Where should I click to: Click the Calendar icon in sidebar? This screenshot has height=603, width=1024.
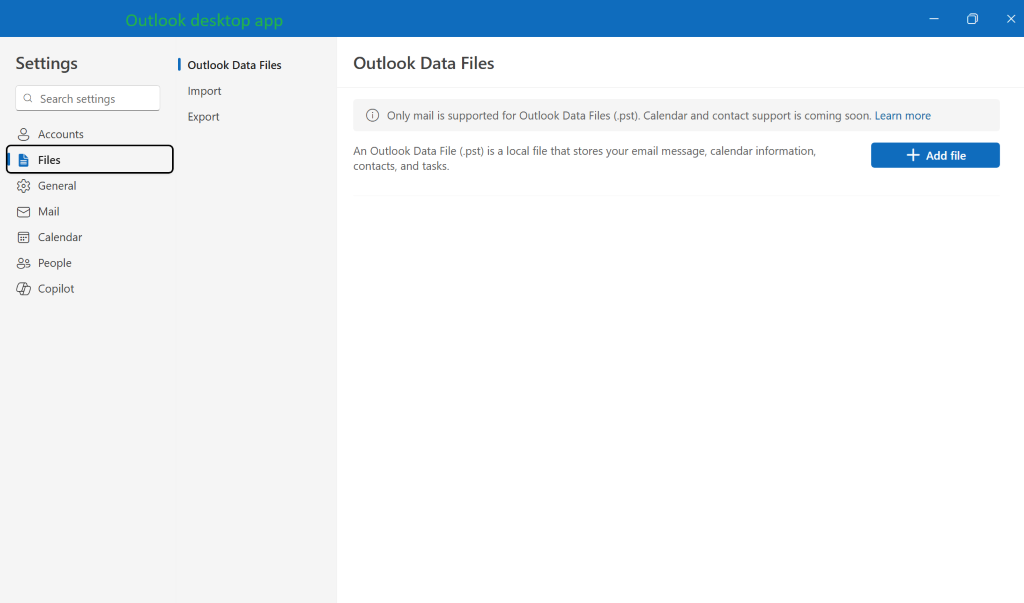[x=24, y=237]
